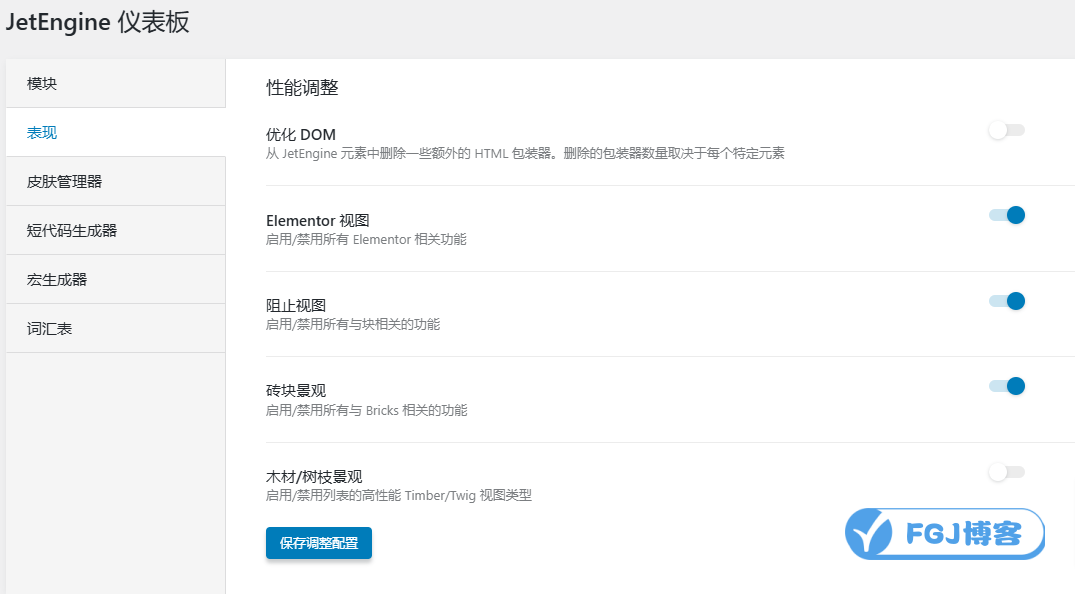Enable the 木材/树枝景观 toggle
Screen dimensions: 1075x594
tap(1006, 472)
